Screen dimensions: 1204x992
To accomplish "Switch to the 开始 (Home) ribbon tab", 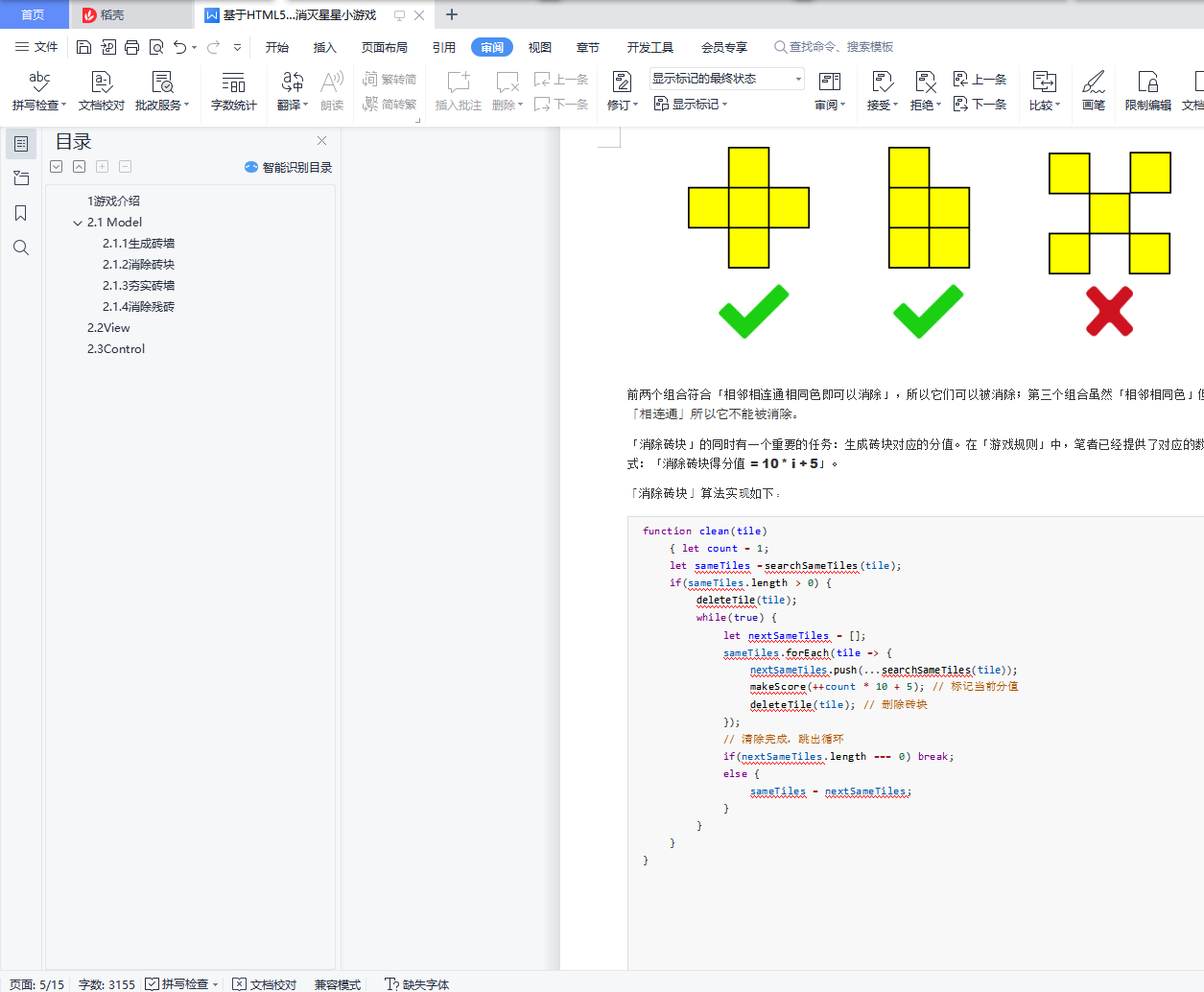I will (277, 47).
